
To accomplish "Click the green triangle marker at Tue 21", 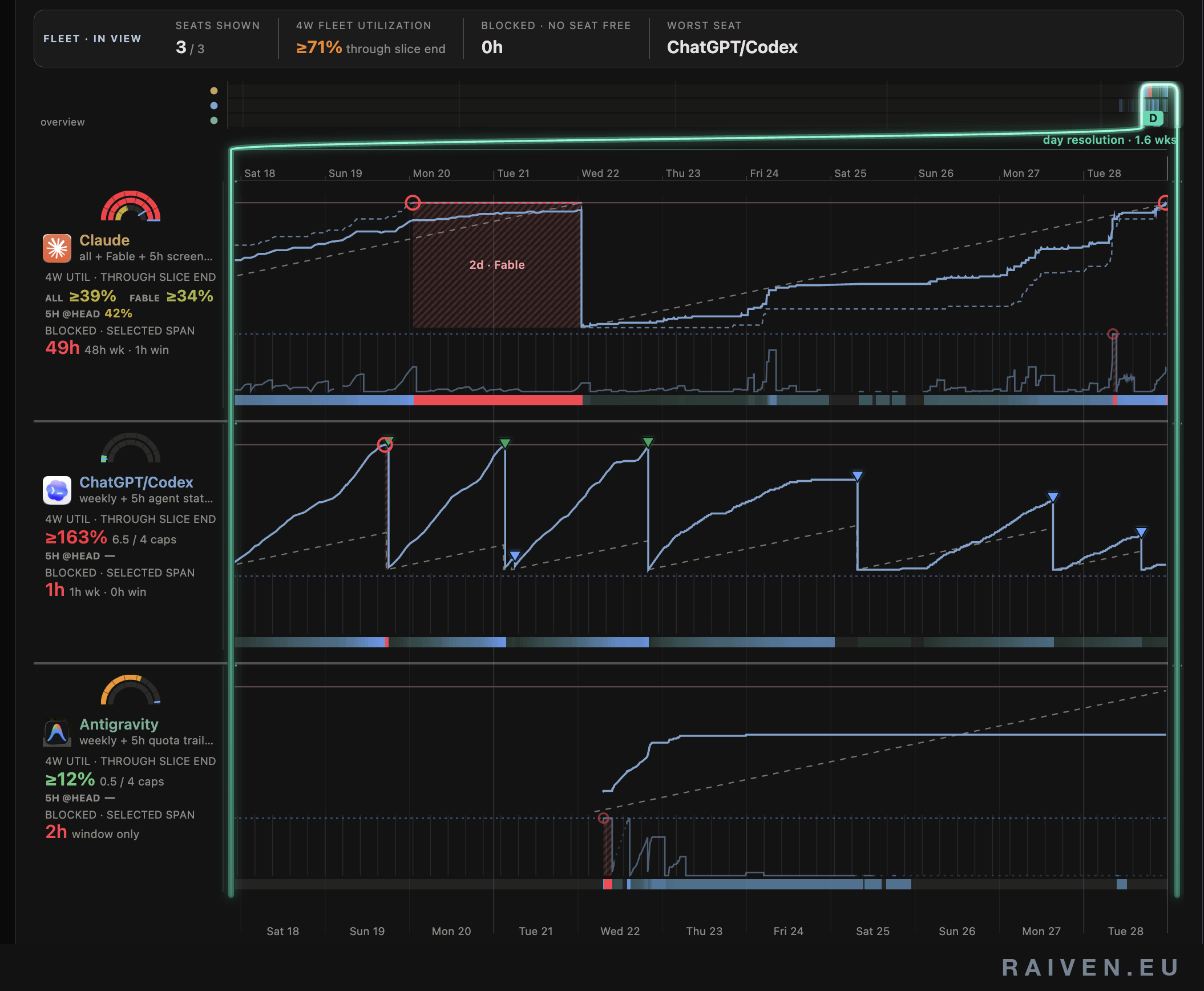I will (505, 444).
